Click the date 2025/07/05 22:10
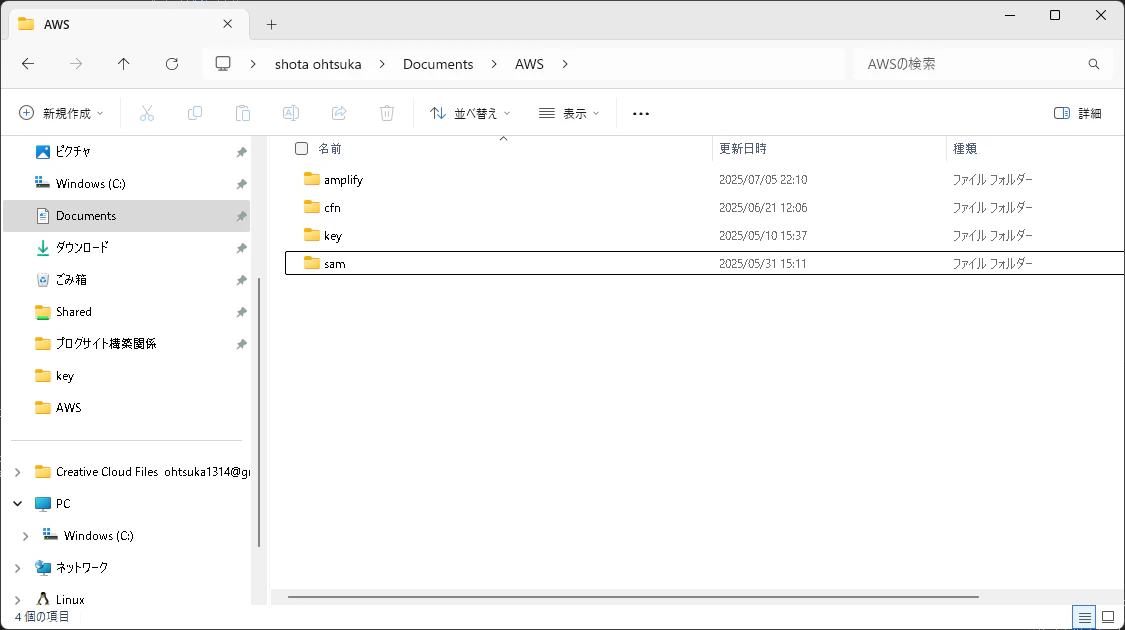Image resolution: width=1125 pixels, height=630 pixels. coord(763,179)
